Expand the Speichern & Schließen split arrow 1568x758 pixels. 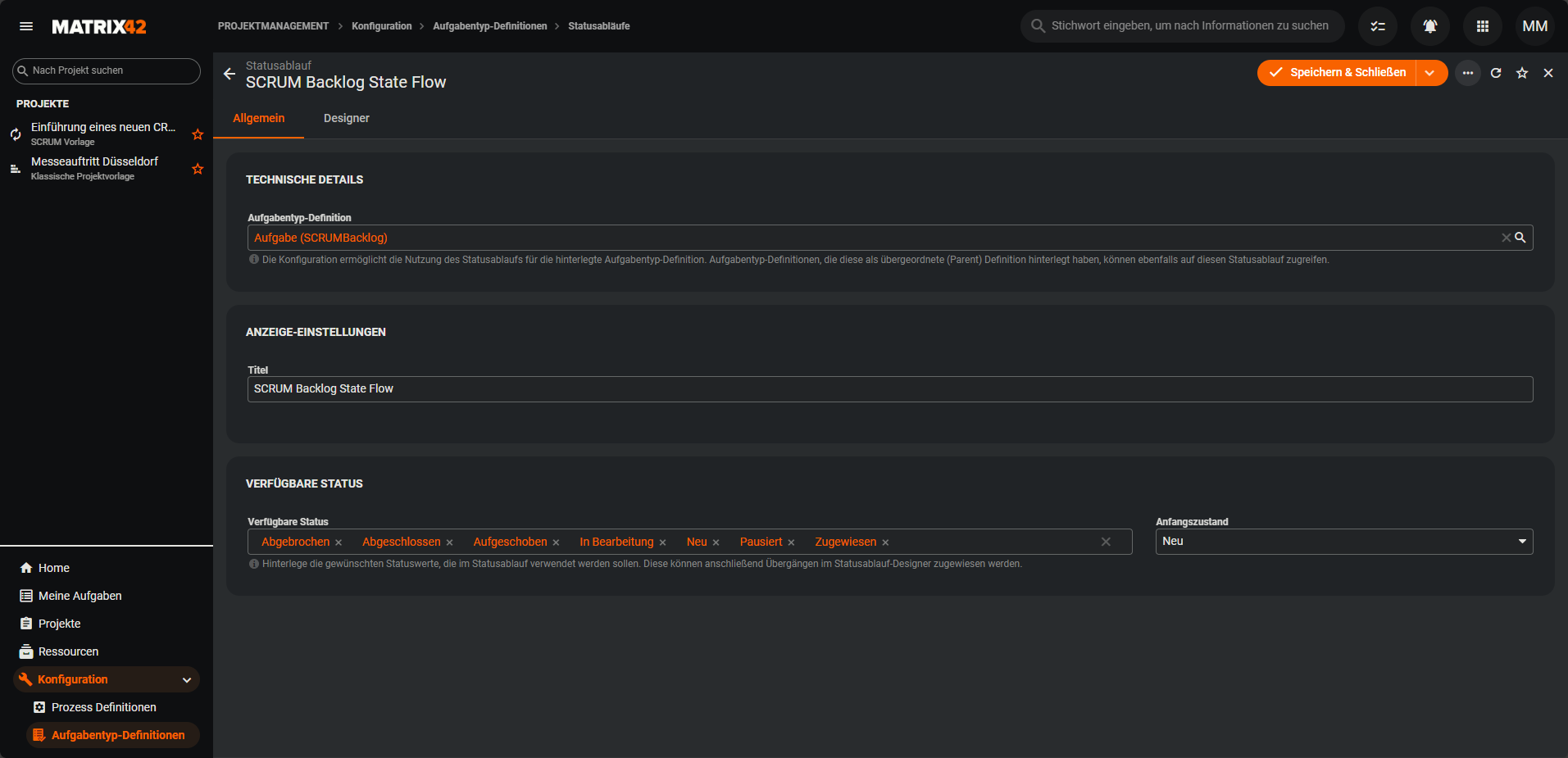tap(1430, 73)
